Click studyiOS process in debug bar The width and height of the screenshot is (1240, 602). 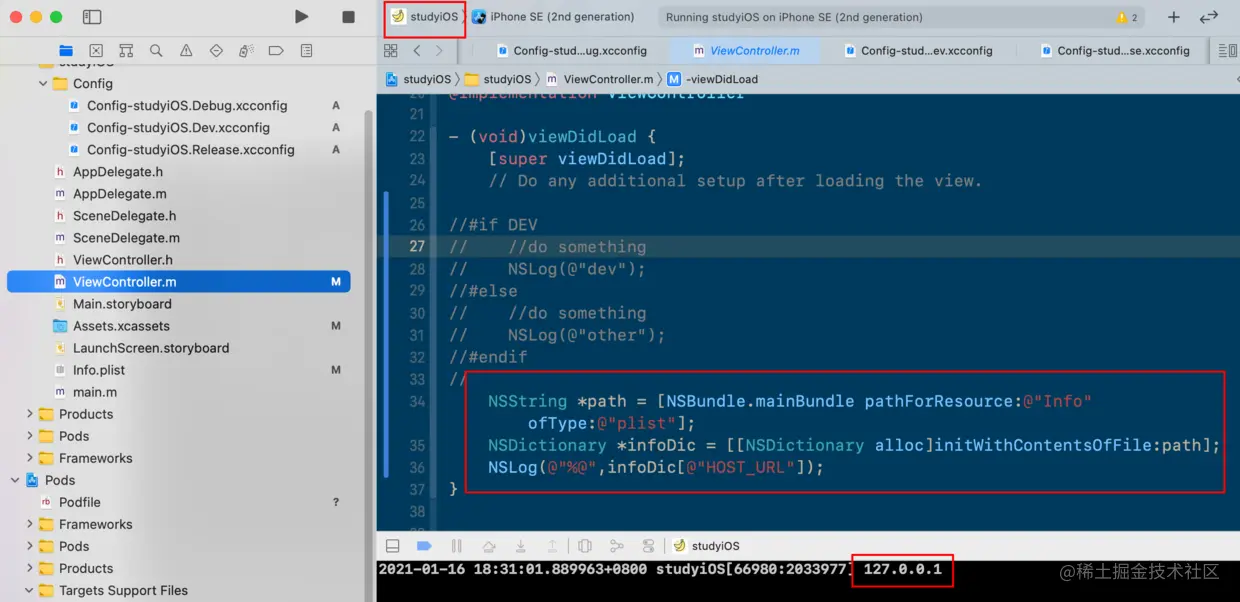(x=706, y=546)
